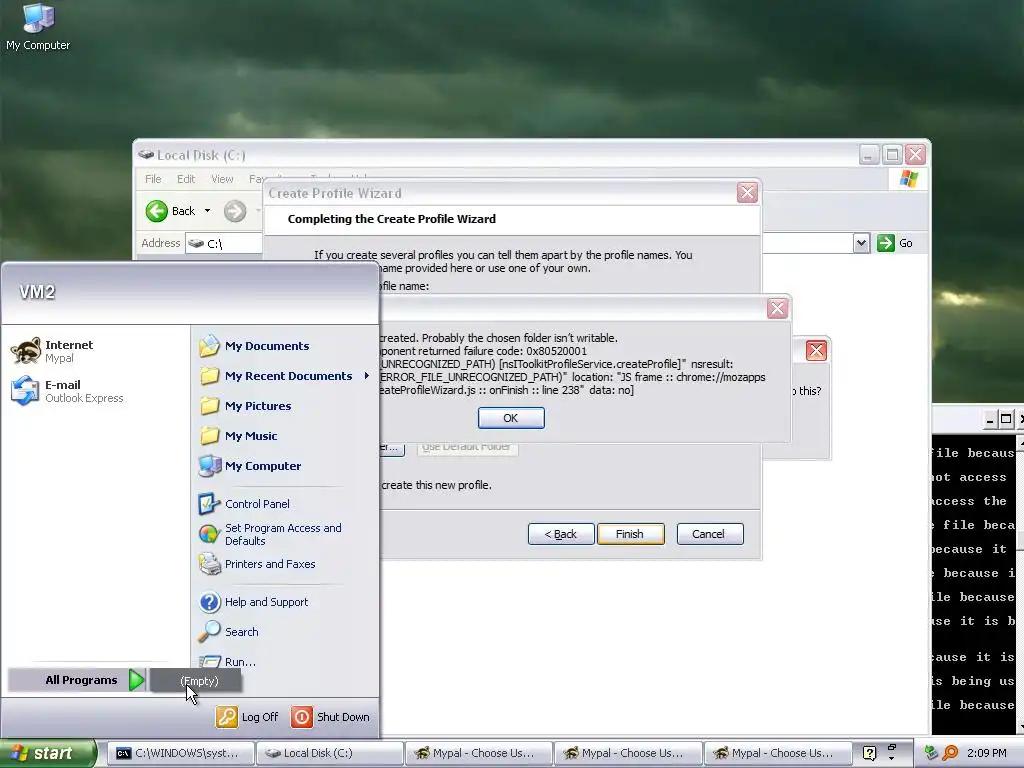Screen dimensions: 1024x768
Task: Click Forward arrow in Local Disk explorer
Action: tap(235, 211)
